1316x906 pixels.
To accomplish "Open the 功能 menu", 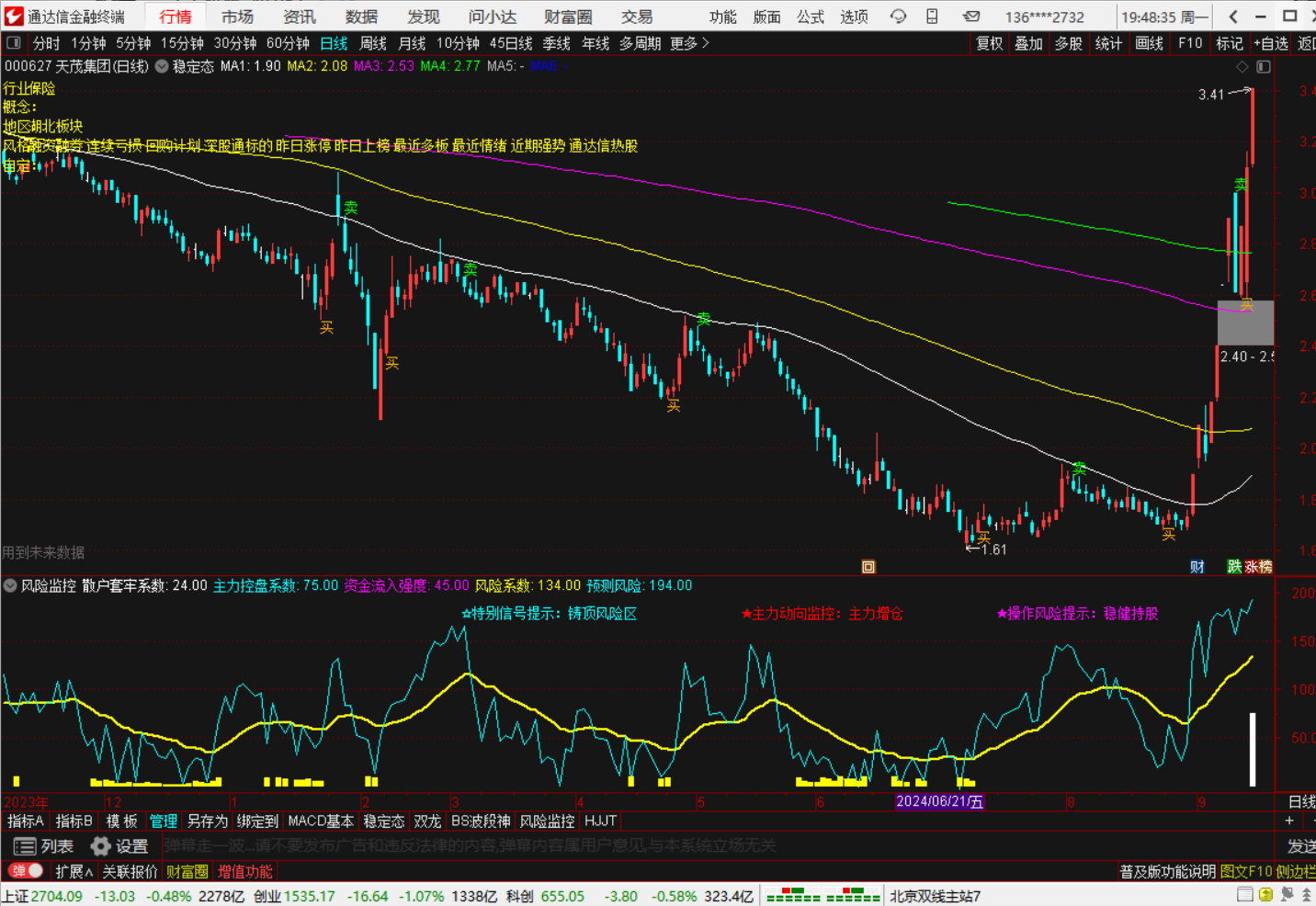I will tap(723, 17).
